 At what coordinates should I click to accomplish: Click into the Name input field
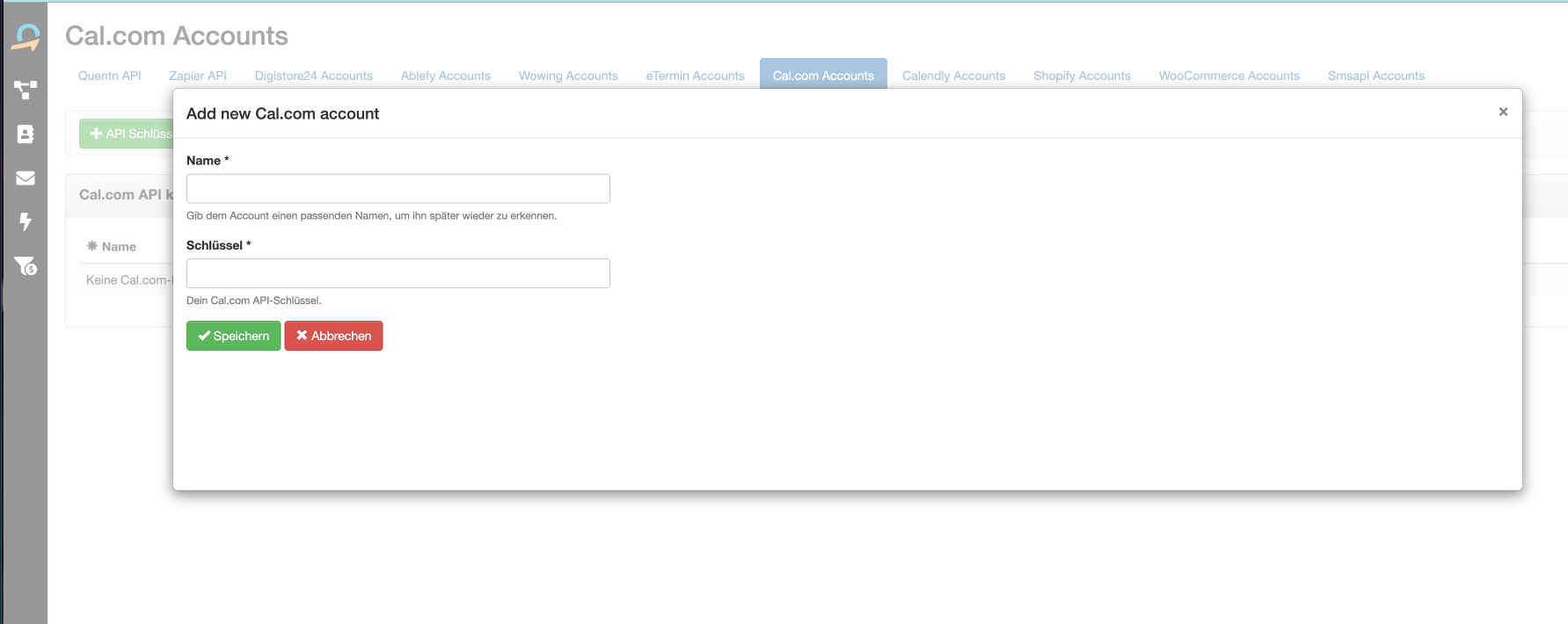397,188
